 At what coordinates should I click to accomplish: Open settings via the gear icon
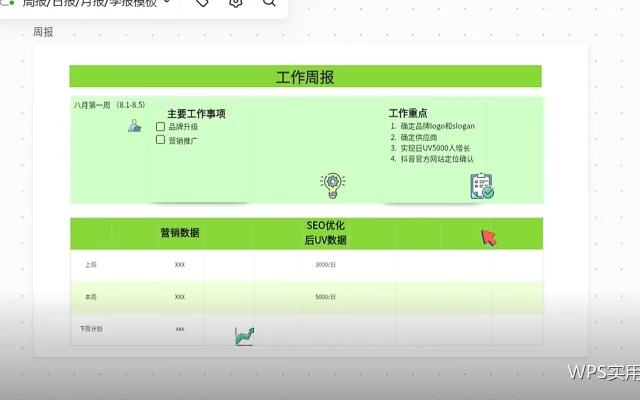pos(236,3)
